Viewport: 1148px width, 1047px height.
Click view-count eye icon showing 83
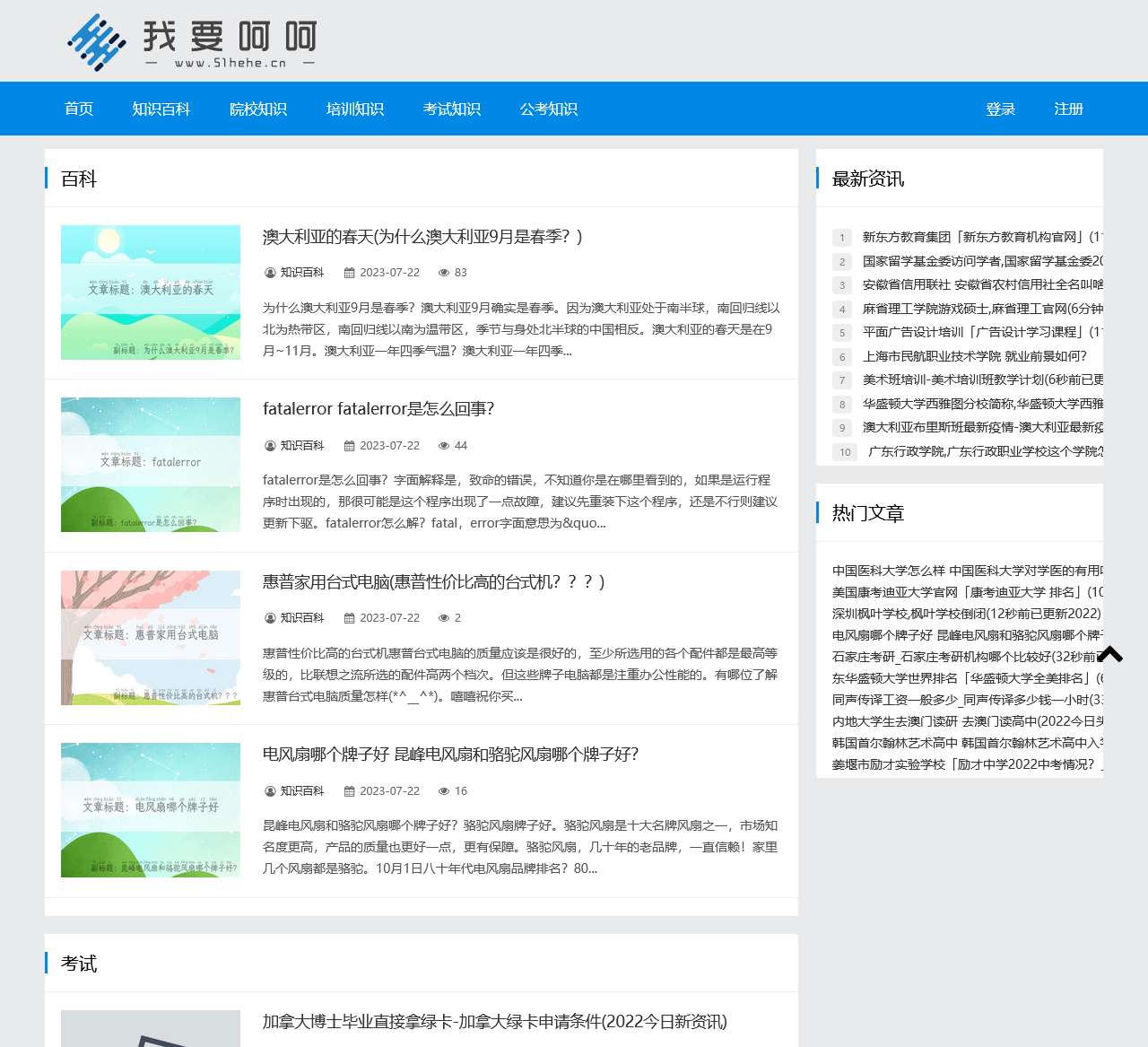(x=443, y=273)
